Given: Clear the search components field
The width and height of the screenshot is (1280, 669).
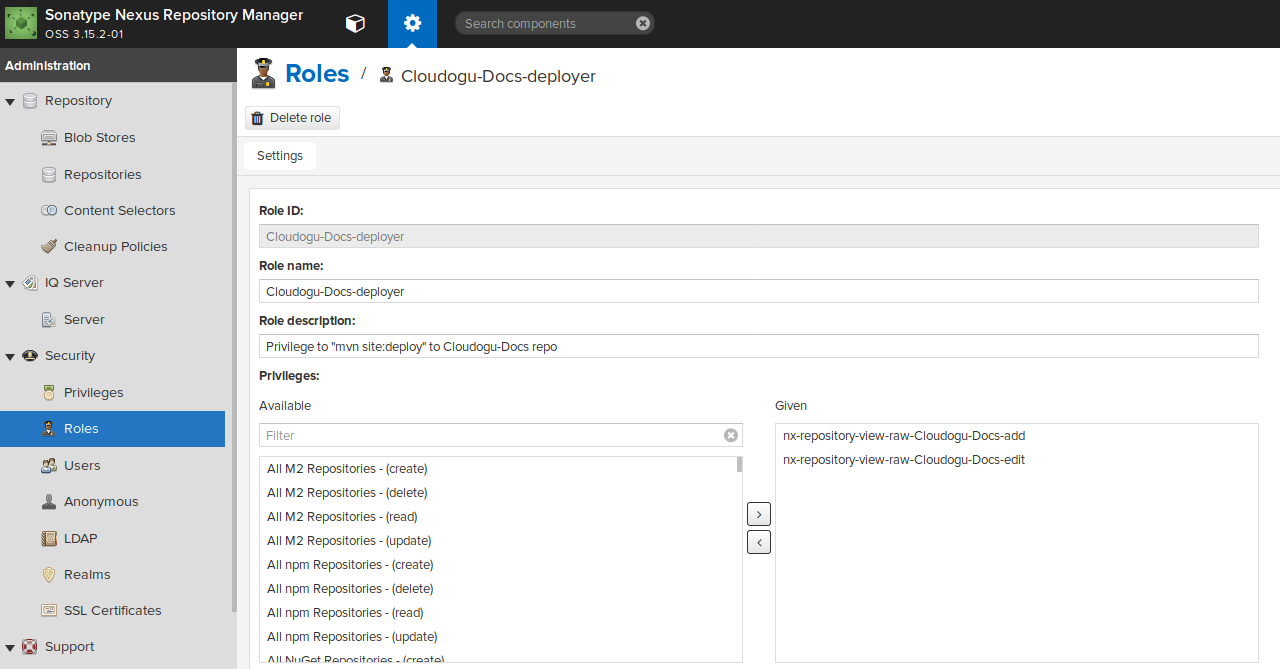Looking at the screenshot, I should click(x=643, y=23).
